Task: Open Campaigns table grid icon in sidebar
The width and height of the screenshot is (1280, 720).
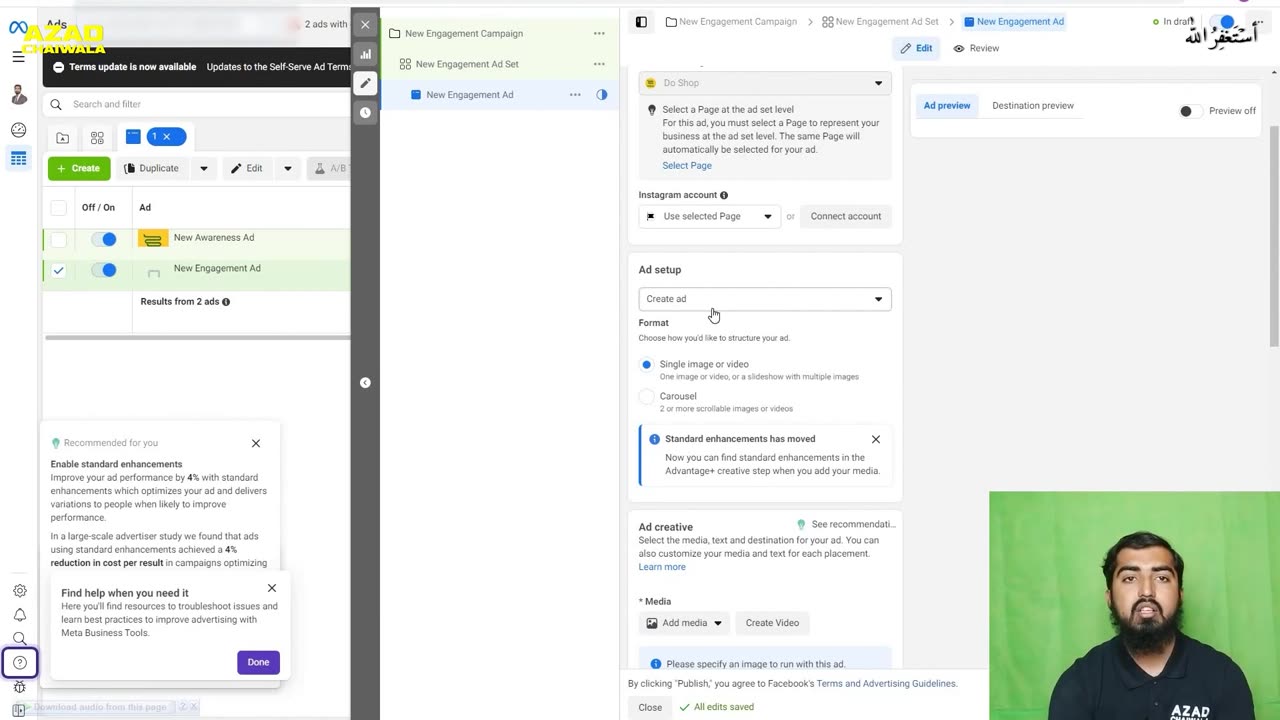Action: click(19, 159)
